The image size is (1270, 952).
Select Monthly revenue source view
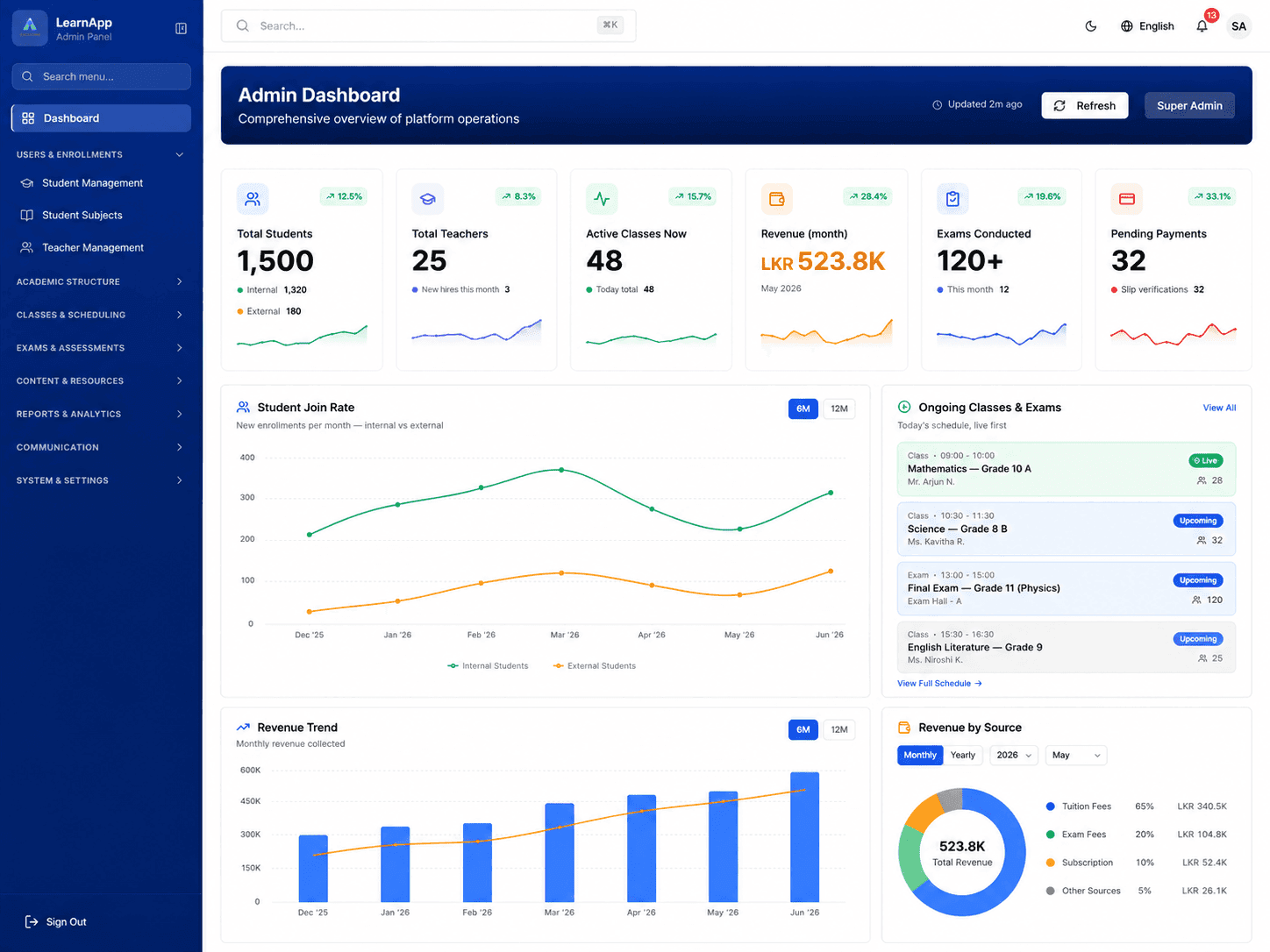pos(920,756)
